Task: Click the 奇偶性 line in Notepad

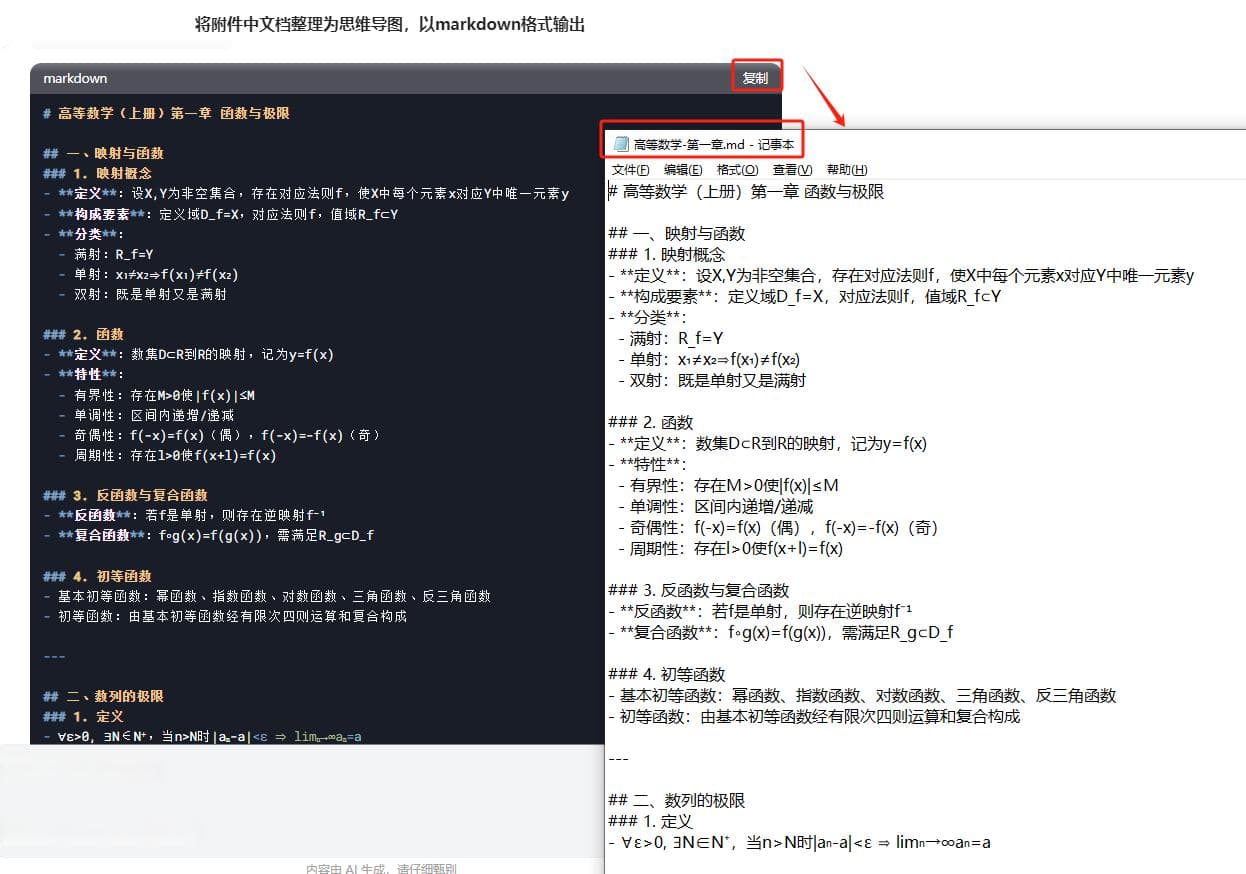Action: [x=778, y=528]
